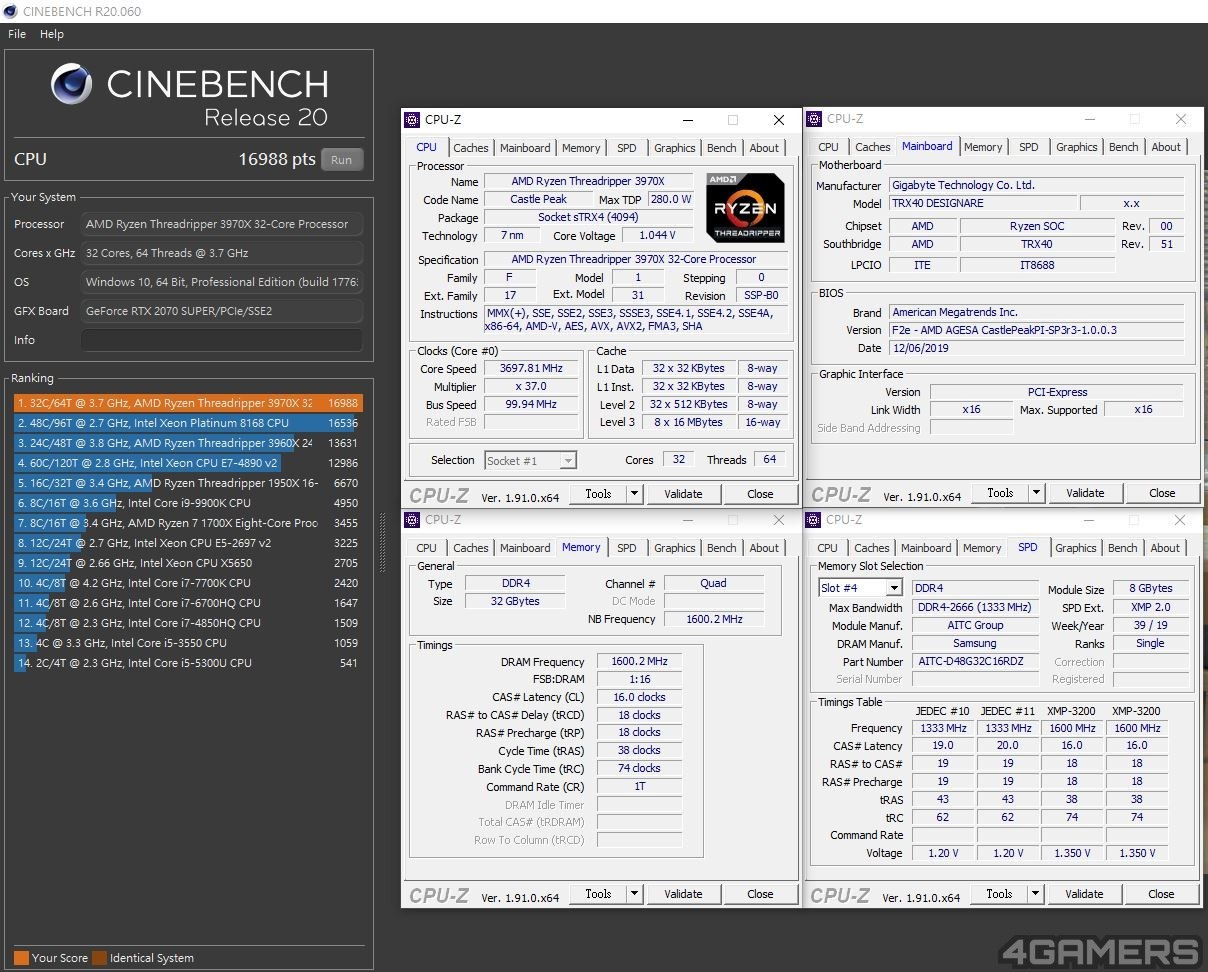Click CPU-Z icon in the CPU tab window
The width and height of the screenshot is (1208, 972).
(412, 120)
